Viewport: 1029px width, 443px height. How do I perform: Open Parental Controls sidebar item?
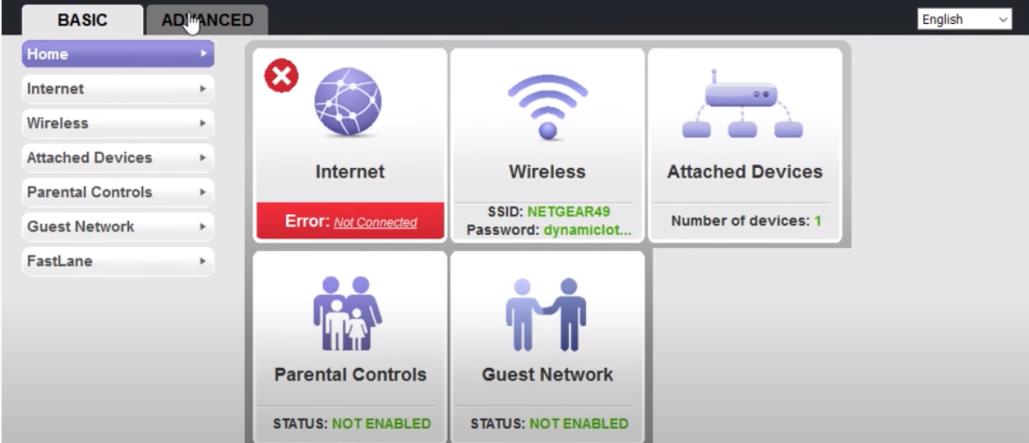pyautogui.click(x=118, y=192)
